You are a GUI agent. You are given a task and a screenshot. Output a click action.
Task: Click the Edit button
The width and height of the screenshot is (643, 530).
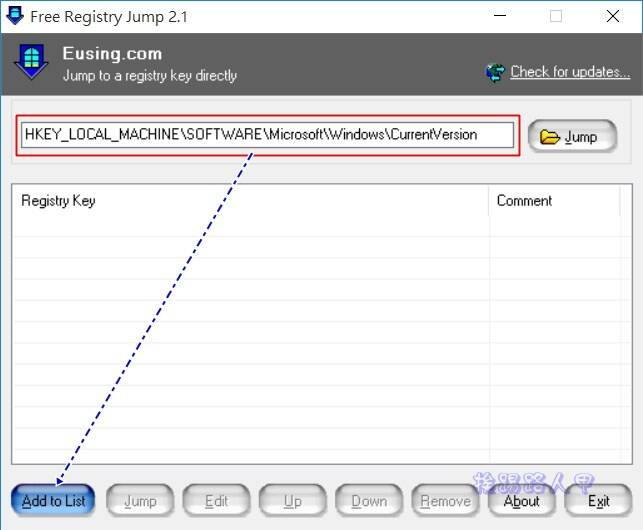tap(216, 500)
